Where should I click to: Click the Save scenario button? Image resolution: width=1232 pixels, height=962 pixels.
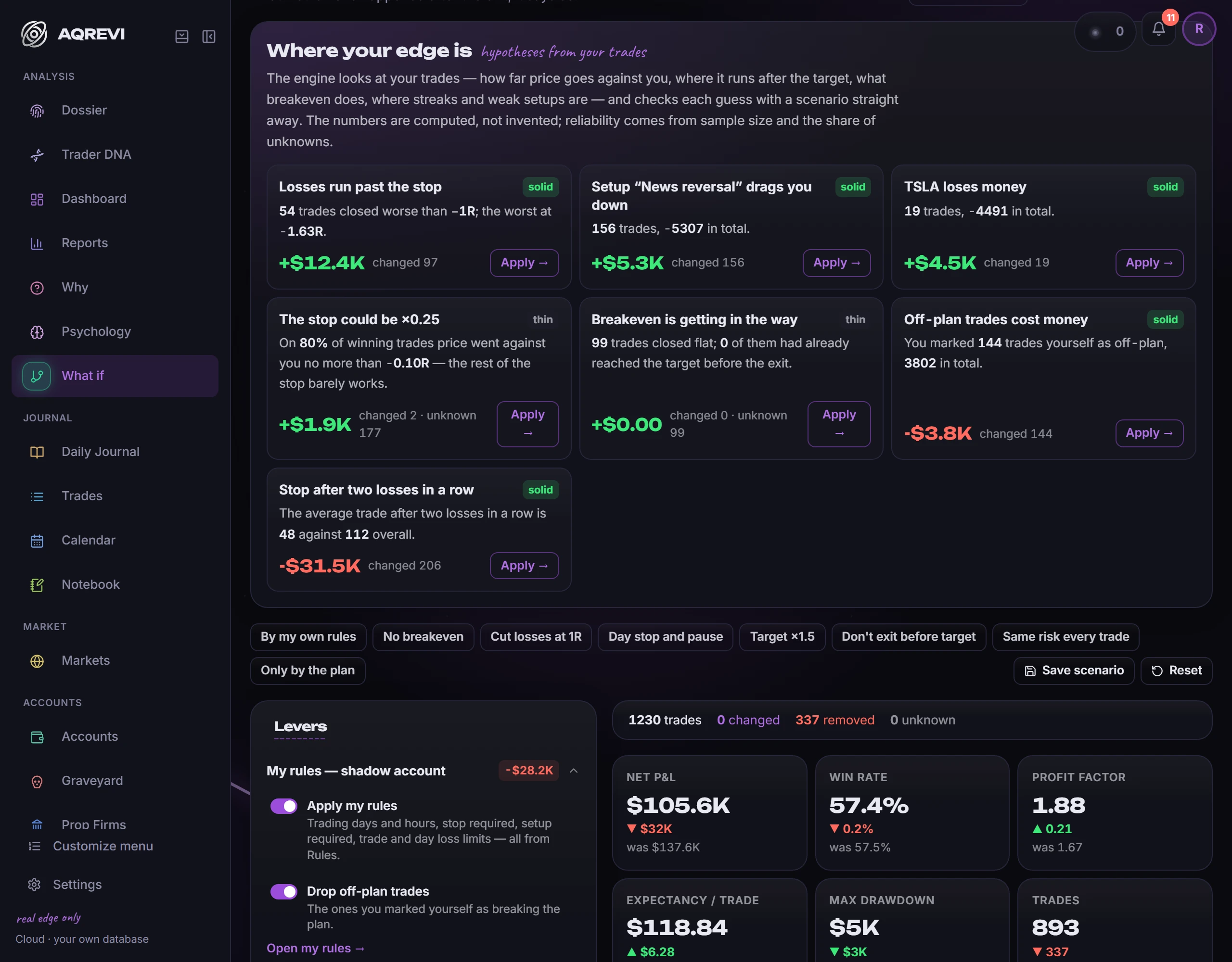[x=1074, y=671]
